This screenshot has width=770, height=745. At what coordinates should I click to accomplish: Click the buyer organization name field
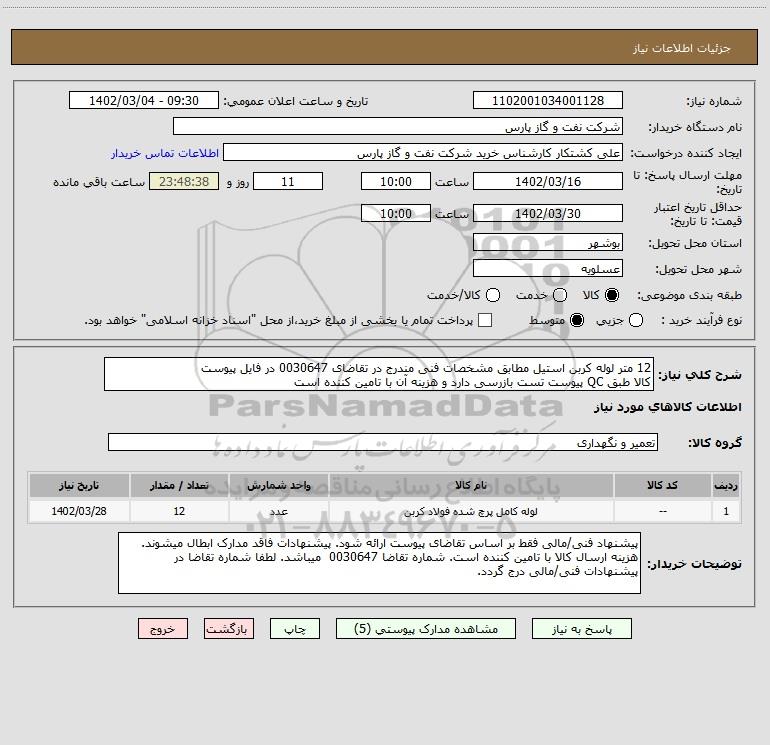[x=398, y=126]
